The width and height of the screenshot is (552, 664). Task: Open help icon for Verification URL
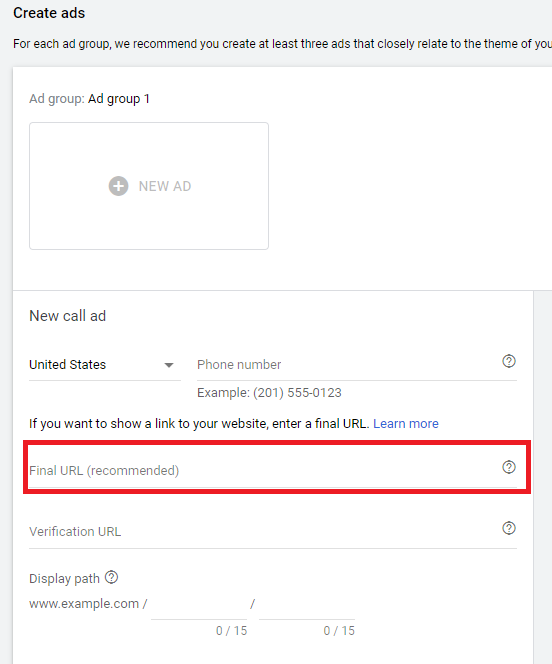[509, 528]
